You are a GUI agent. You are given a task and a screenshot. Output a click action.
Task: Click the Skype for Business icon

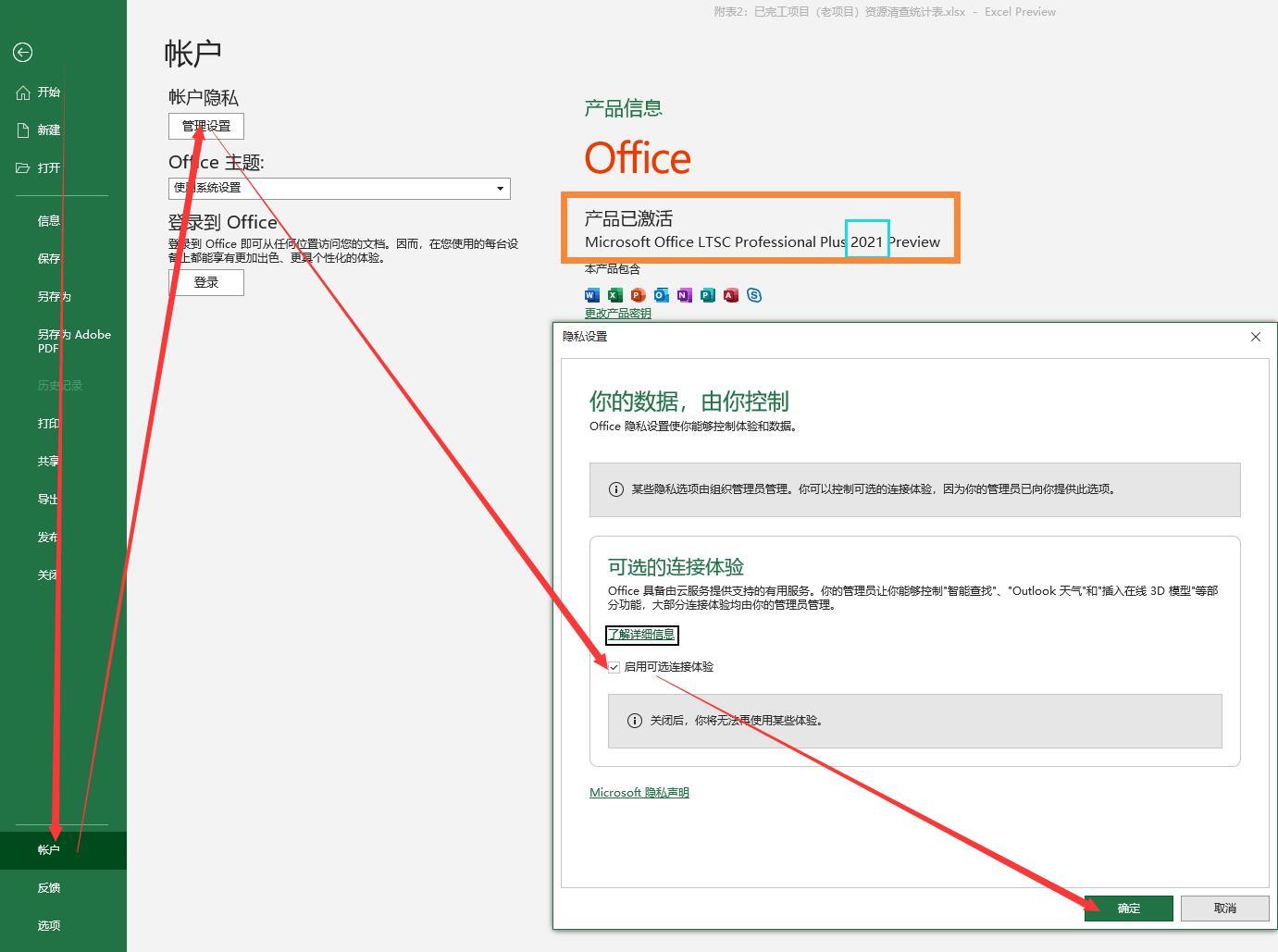point(754,295)
